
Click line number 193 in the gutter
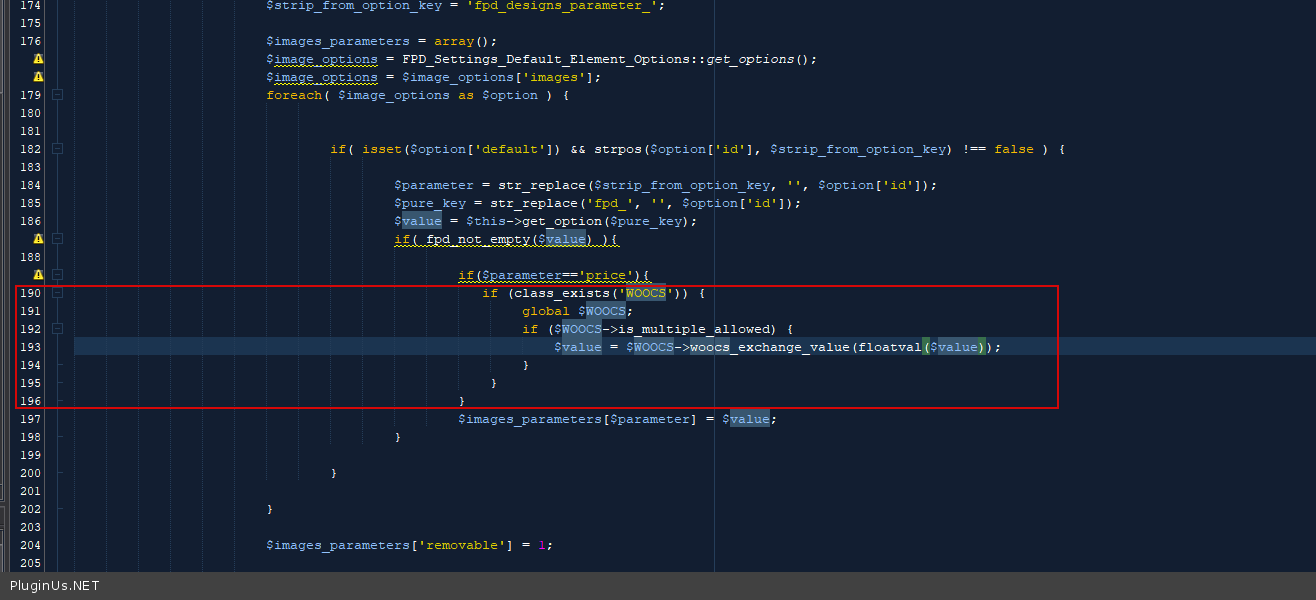[30, 347]
